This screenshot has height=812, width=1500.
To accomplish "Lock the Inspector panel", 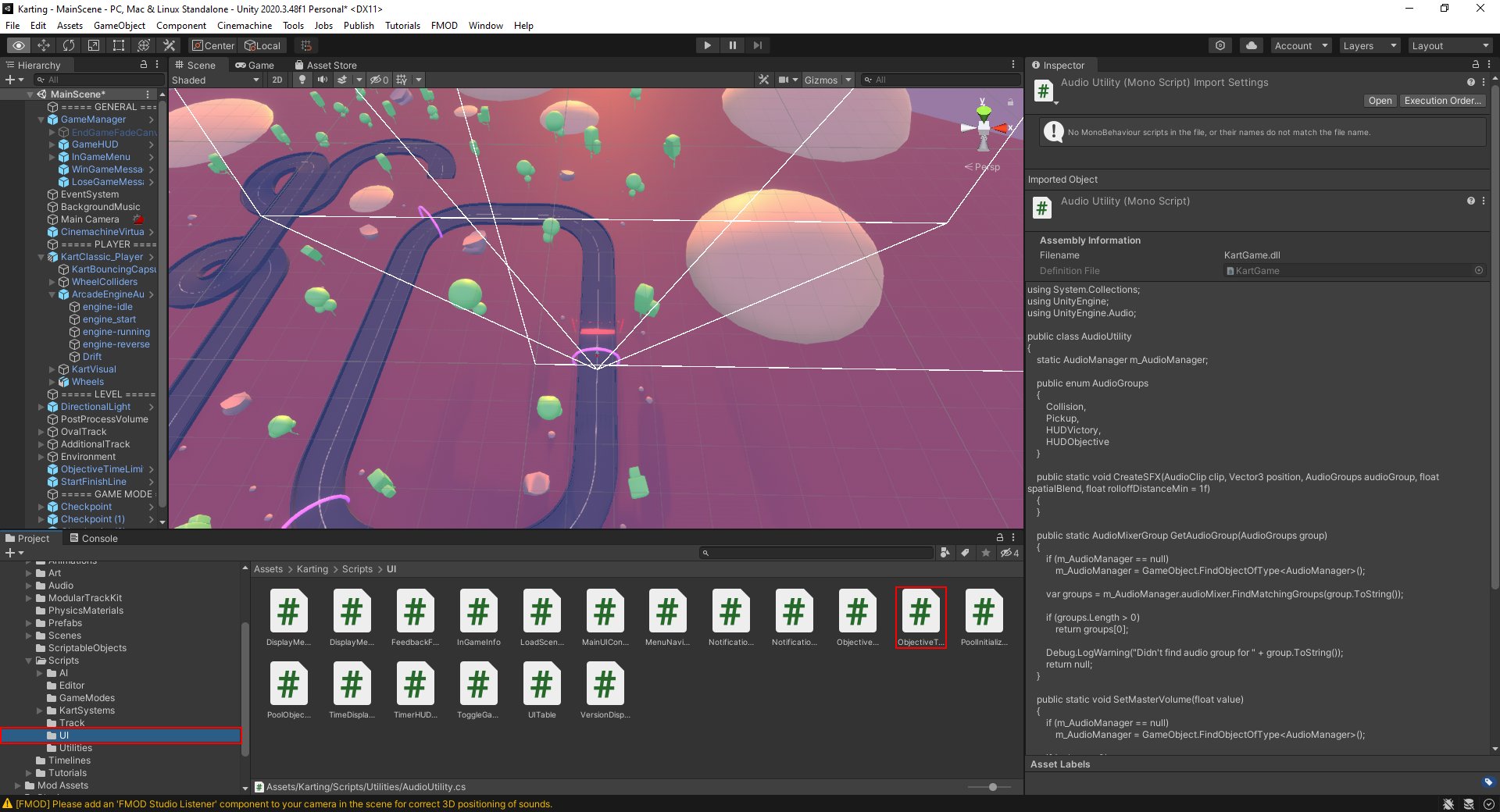I will pos(1475,65).
